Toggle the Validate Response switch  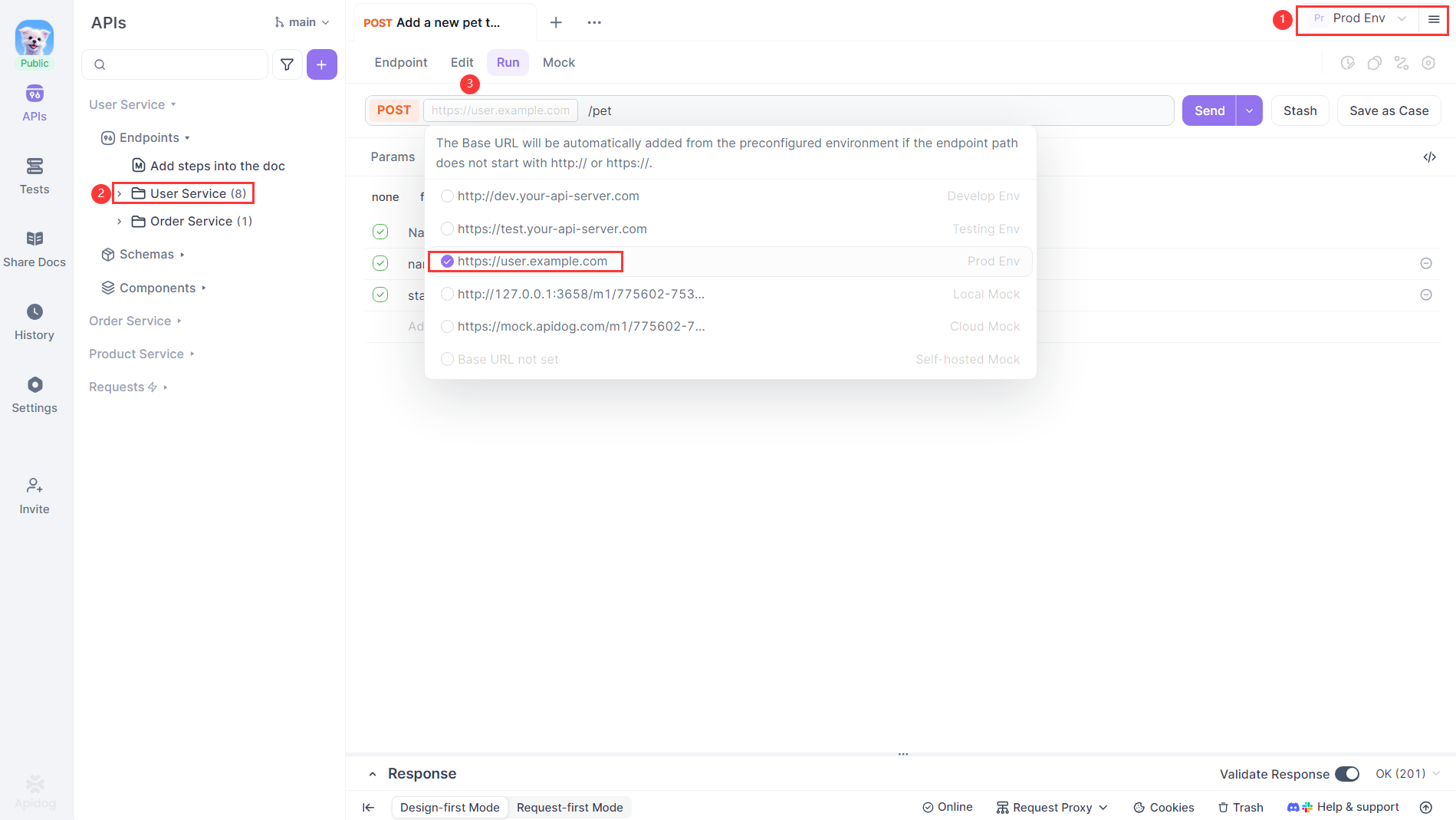point(1347,774)
